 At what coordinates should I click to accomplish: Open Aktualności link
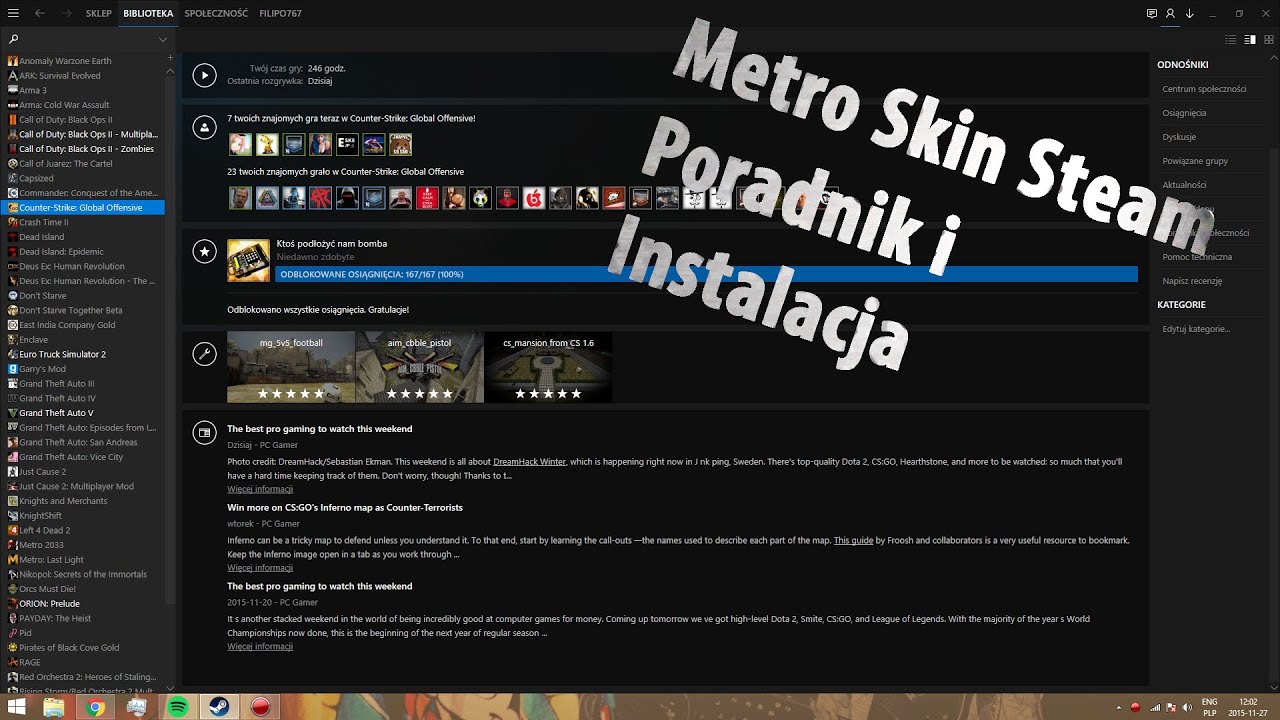coord(1184,185)
